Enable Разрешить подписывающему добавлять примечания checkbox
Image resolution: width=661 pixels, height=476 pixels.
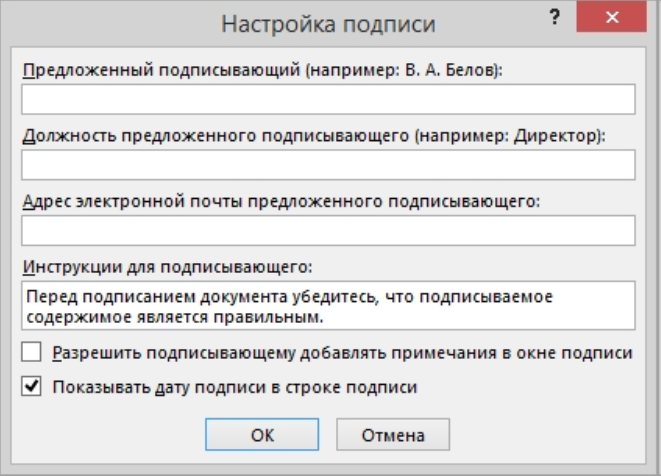[x=31, y=353]
